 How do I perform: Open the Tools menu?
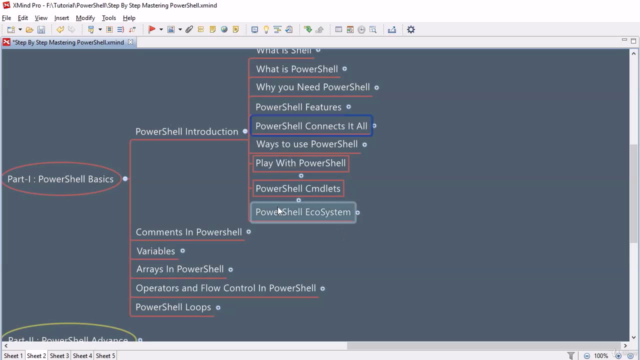coord(109,18)
